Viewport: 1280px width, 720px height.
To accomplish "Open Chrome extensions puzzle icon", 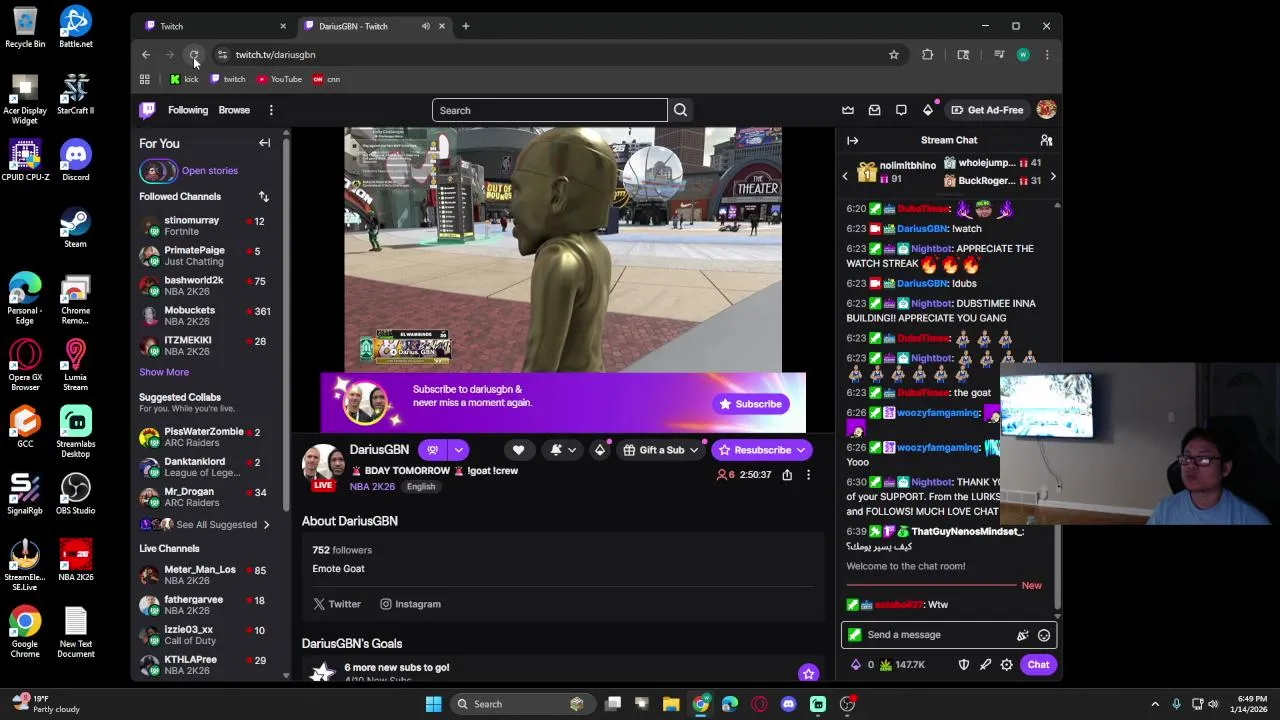I will tap(928, 55).
